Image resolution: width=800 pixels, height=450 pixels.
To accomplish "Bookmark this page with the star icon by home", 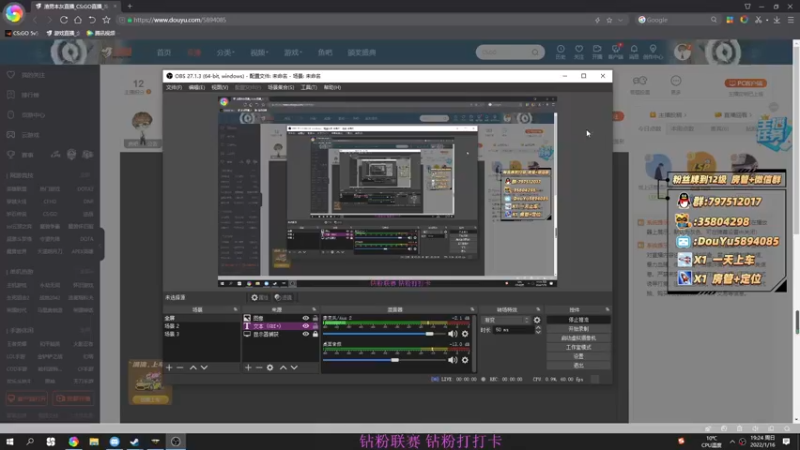I will click(106, 20).
